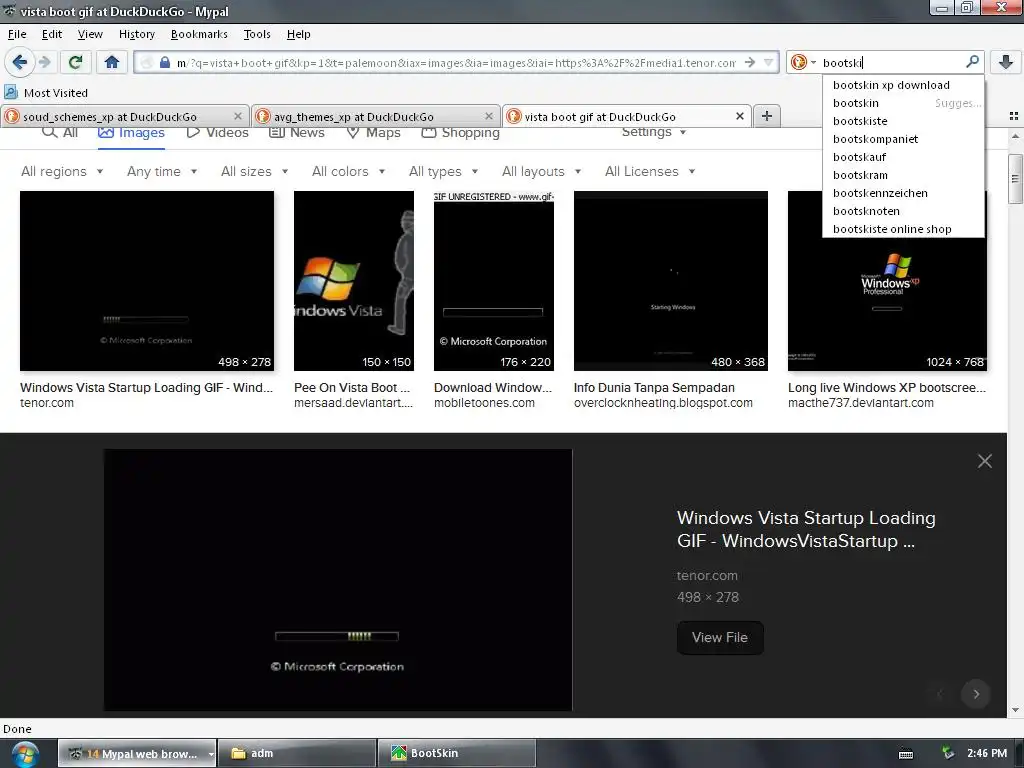Image resolution: width=1024 pixels, height=768 pixels.
Task: Click the Go arrow in address bar
Action: (x=750, y=63)
